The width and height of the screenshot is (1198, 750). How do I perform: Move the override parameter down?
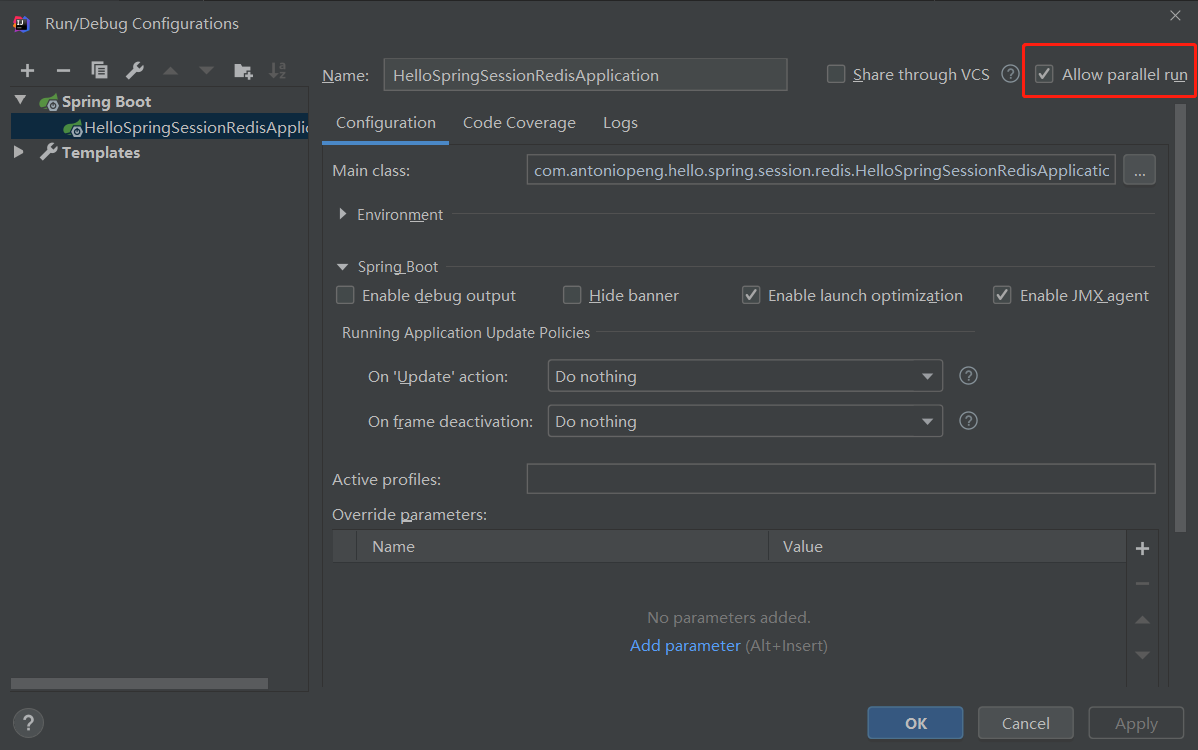coord(1142,655)
